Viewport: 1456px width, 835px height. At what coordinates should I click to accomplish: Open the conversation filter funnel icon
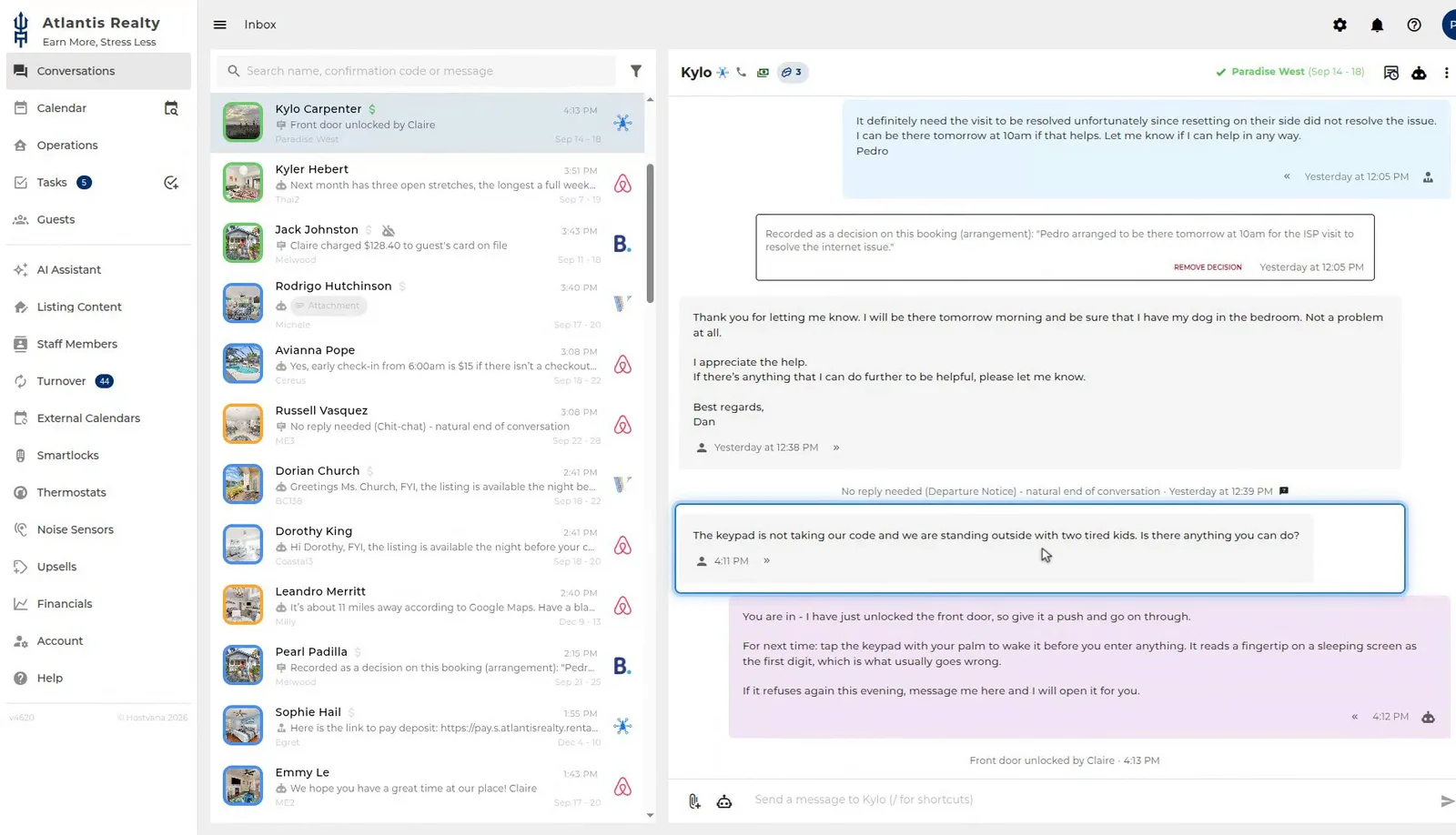(636, 71)
